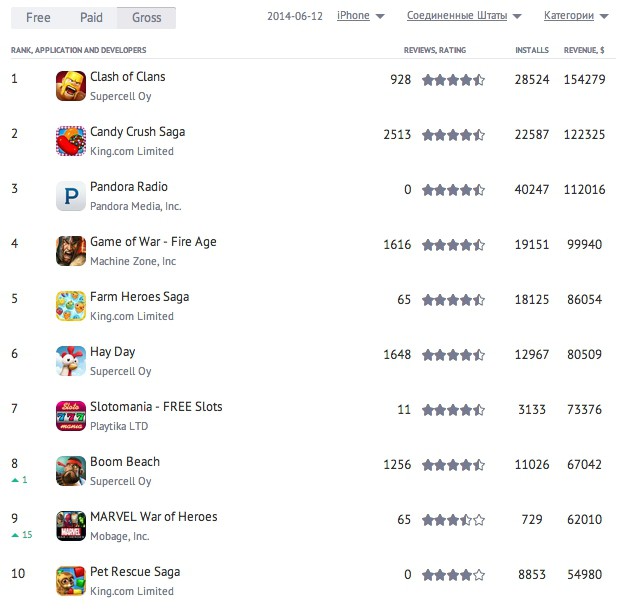
Task: Click the 2014-06-12 date field
Action: click(x=295, y=16)
